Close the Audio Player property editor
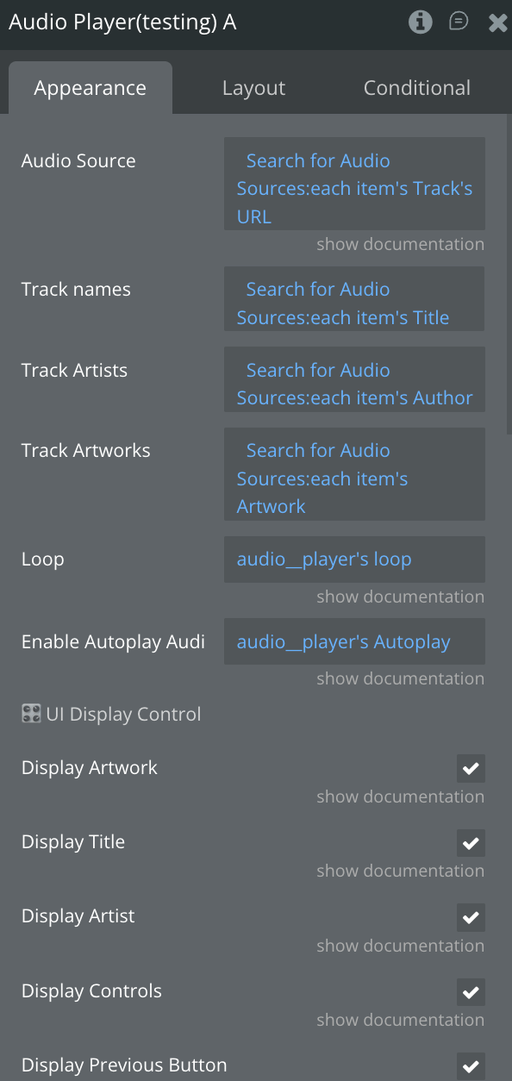 498,23
